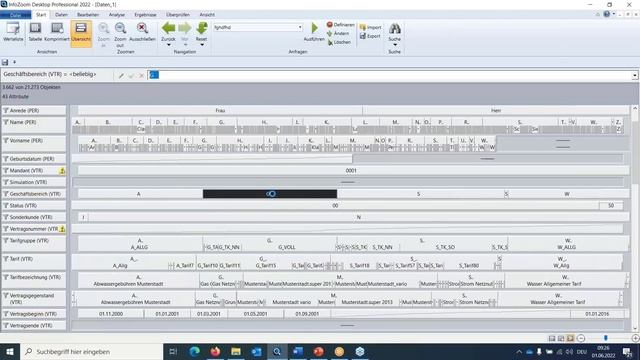Viewport: 640px width, 360px height.
Task: Click into the filter value input field
Action: coord(389,75)
